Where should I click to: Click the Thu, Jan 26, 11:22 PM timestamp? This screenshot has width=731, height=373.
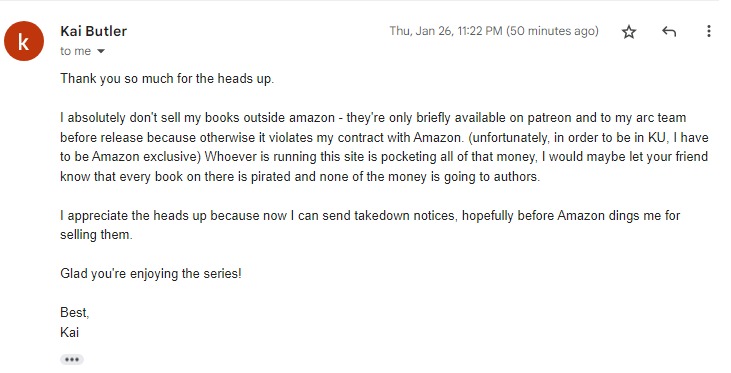coord(446,31)
